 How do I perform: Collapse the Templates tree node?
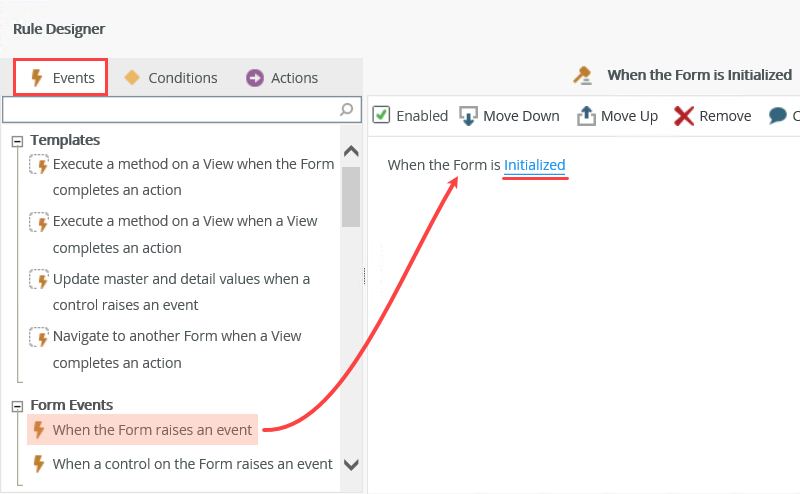(x=17, y=141)
